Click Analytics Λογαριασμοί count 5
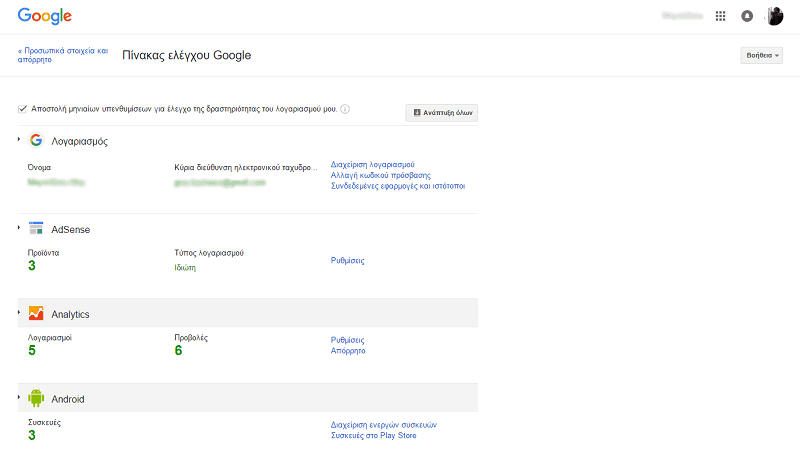Image resolution: width=800 pixels, height=453 pixels. (32, 350)
